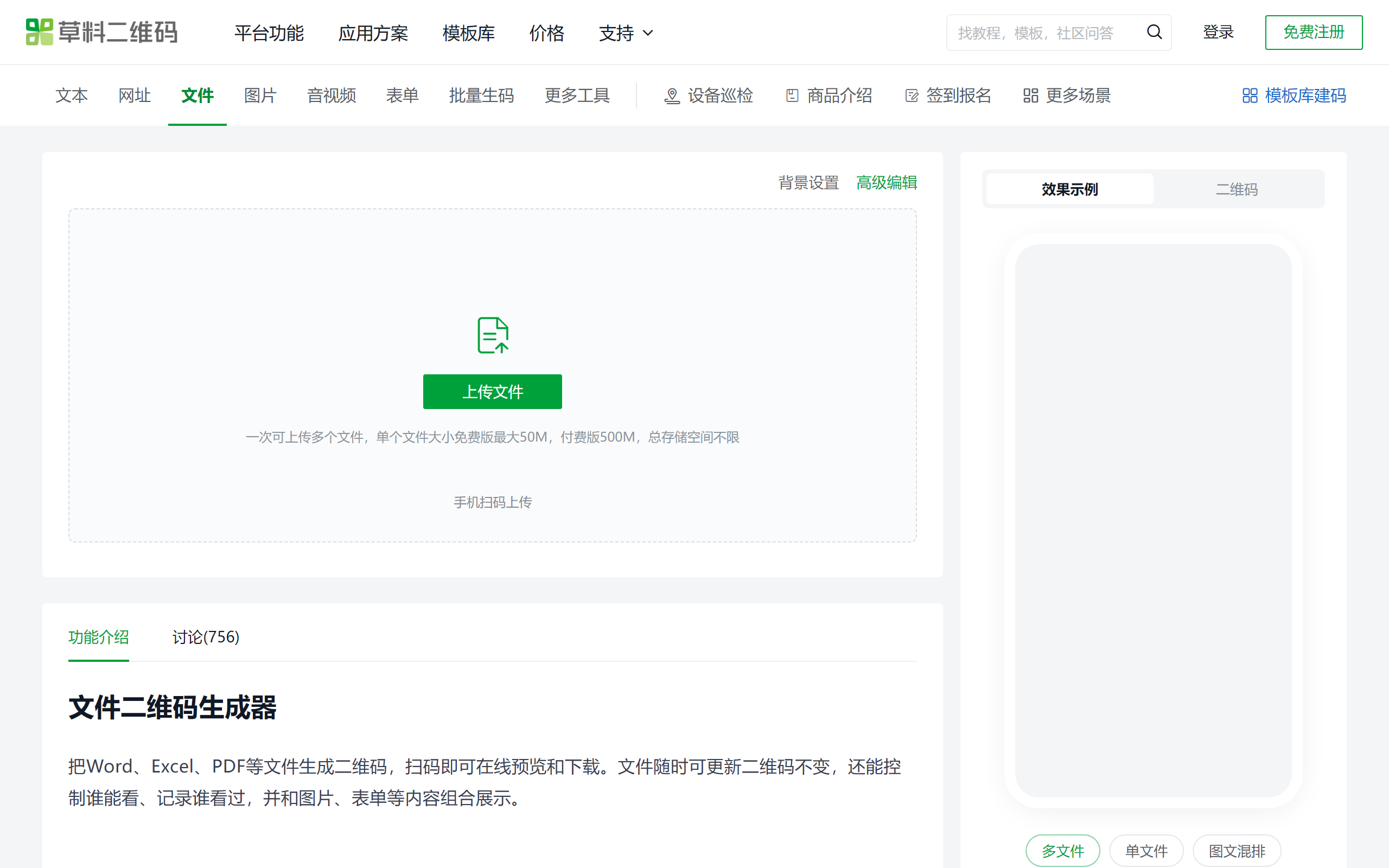Click the 模板库建码 grid icon
Viewport: 1389px width, 868px height.
(1250, 96)
